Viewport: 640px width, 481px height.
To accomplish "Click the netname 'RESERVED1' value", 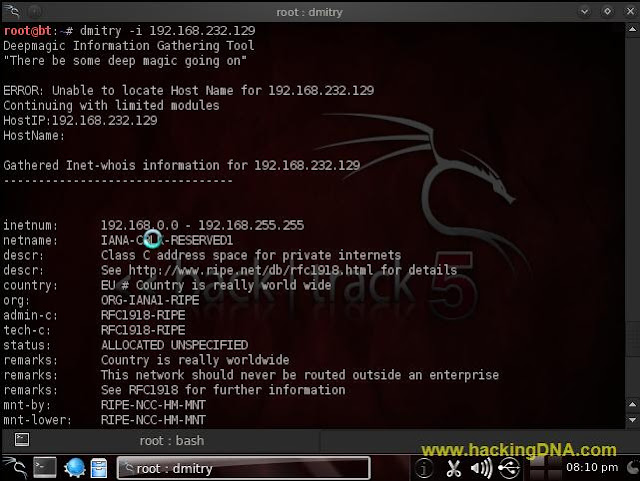I will click(x=202, y=240).
